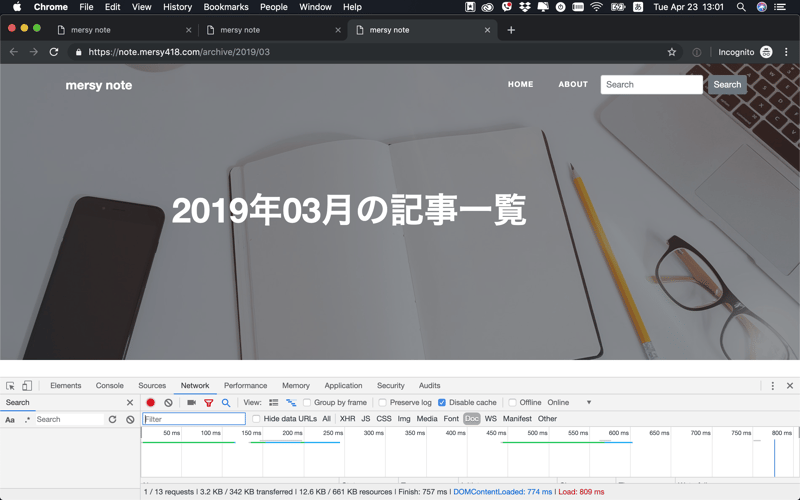Toggle the device toolbar icon
The image size is (800, 500).
(x=27, y=386)
